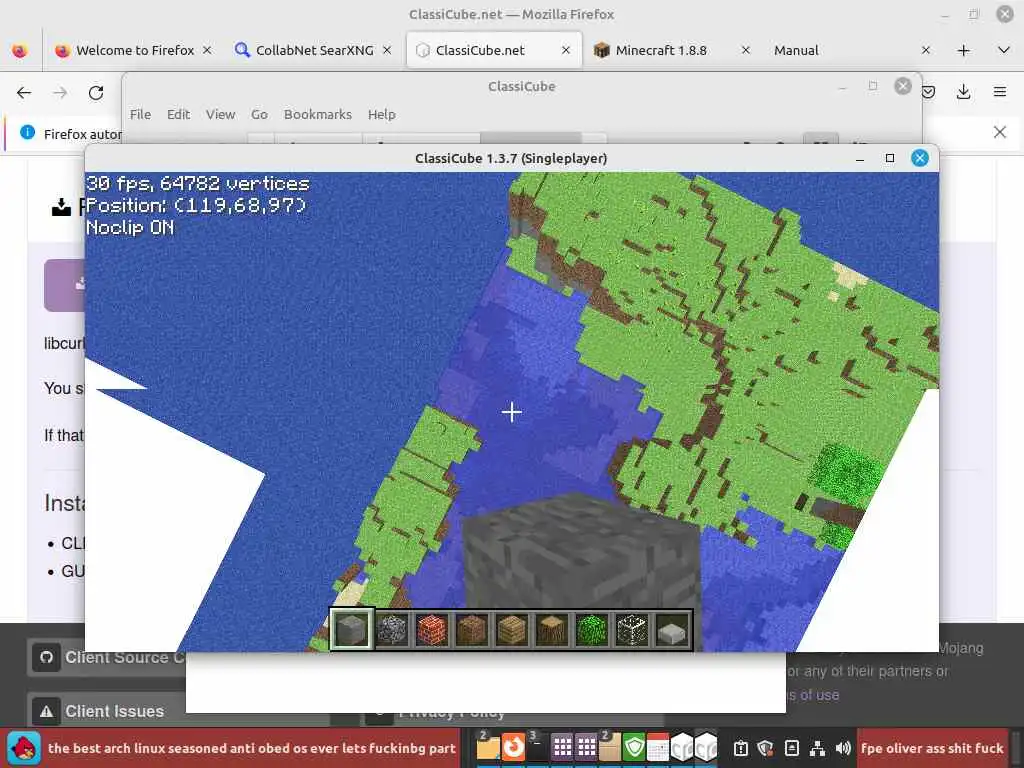The height and width of the screenshot is (768, 1024).
Task: Select the stone slab in the hotbar
Action: point(672,630)
